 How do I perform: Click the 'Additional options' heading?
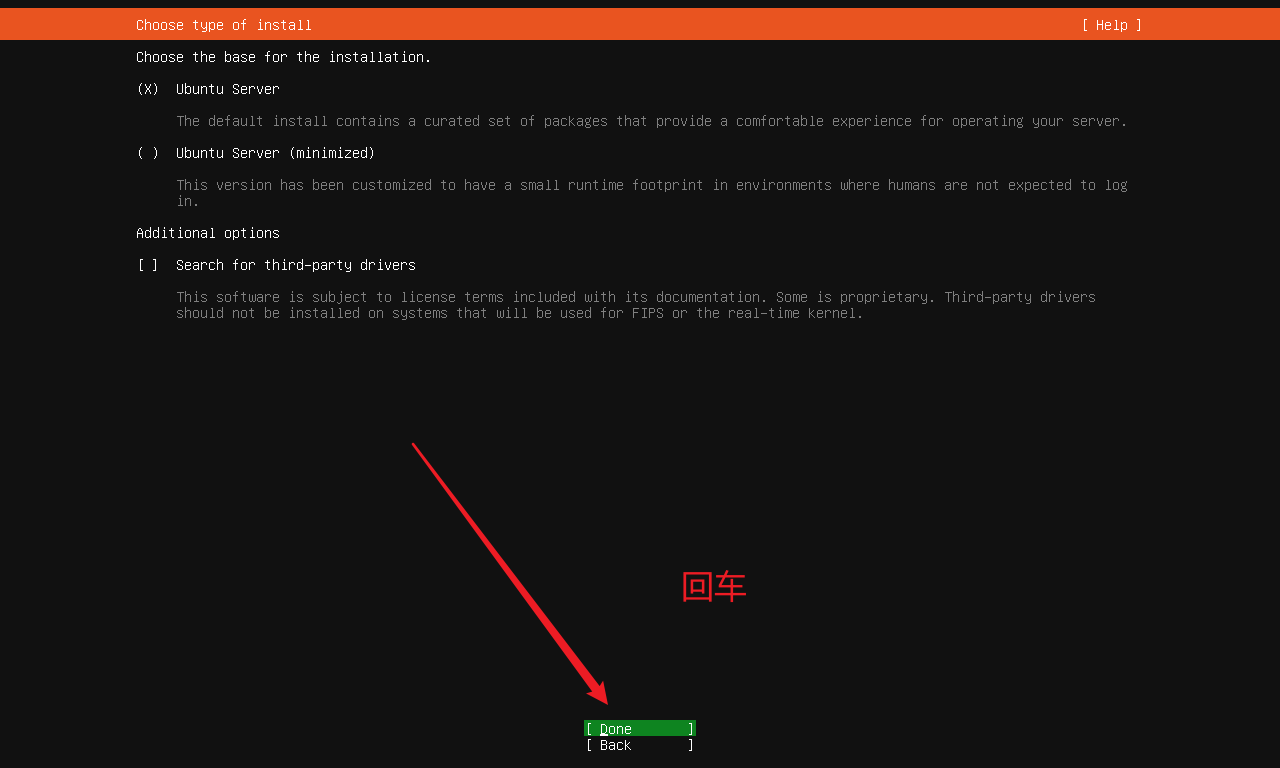pyautogui.click(x=208, y=233)
